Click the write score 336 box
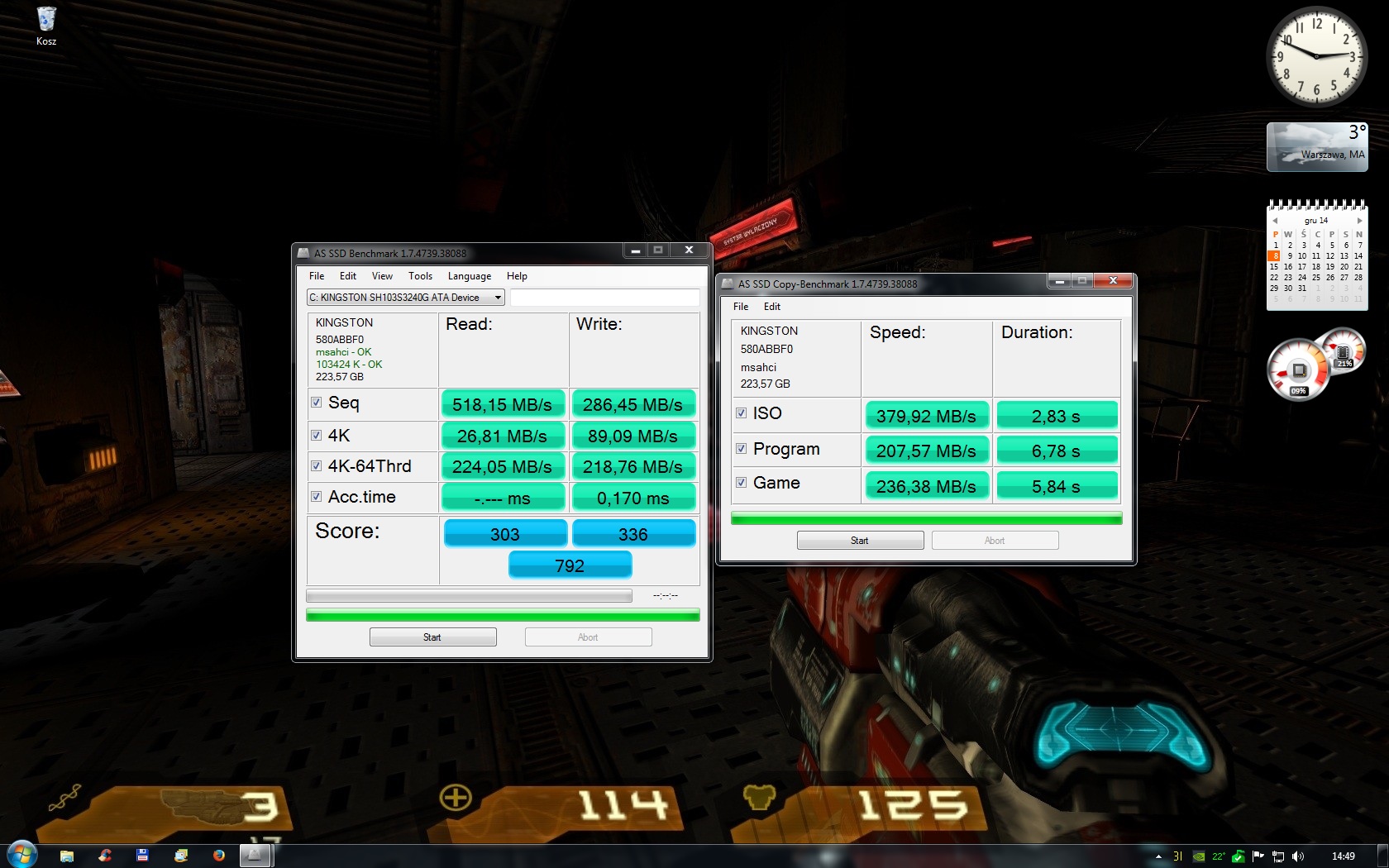The height and width of the screenshot is (868, 1389). (x=633, y=534)
